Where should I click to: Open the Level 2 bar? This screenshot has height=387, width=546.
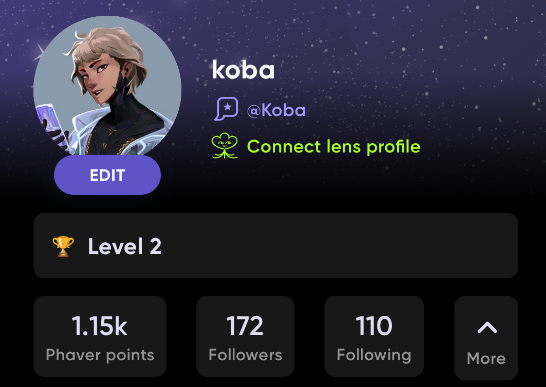click(x=276, y=246)
